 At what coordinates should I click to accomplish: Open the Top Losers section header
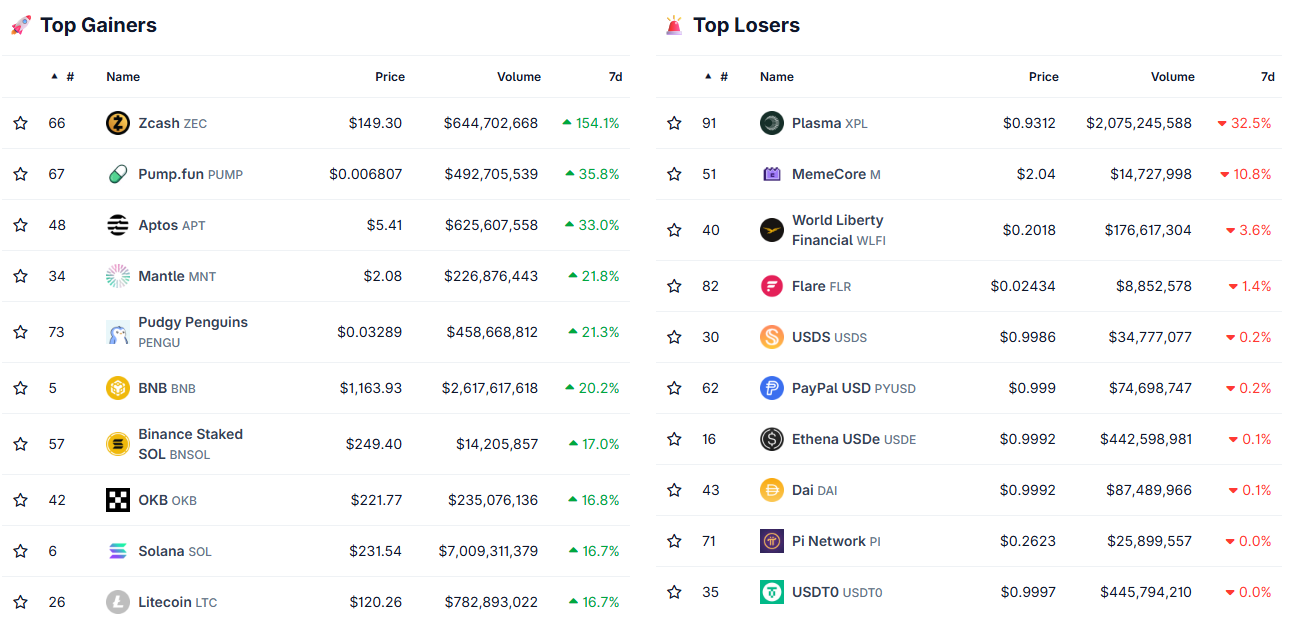pos(746,25)
